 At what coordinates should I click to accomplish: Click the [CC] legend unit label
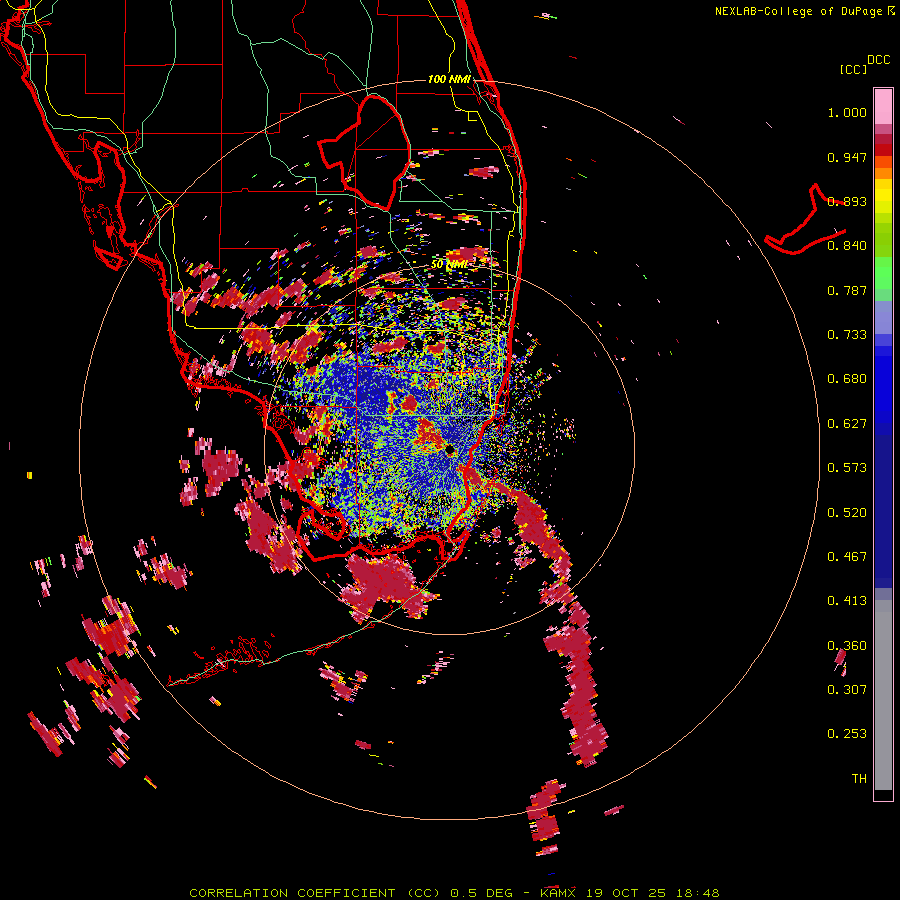tap(853, 69)
